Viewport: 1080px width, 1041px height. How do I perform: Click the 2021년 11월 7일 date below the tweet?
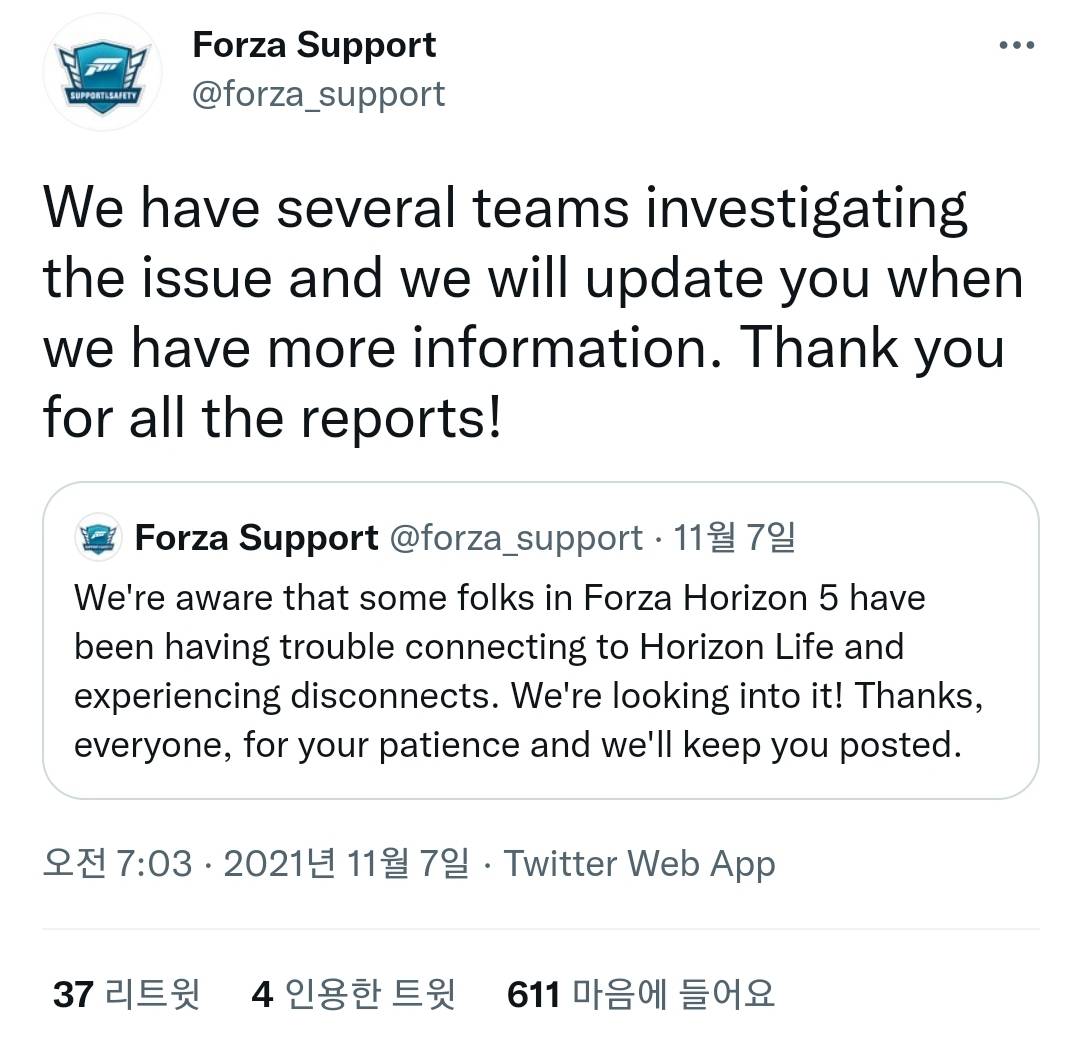[346, 863]
